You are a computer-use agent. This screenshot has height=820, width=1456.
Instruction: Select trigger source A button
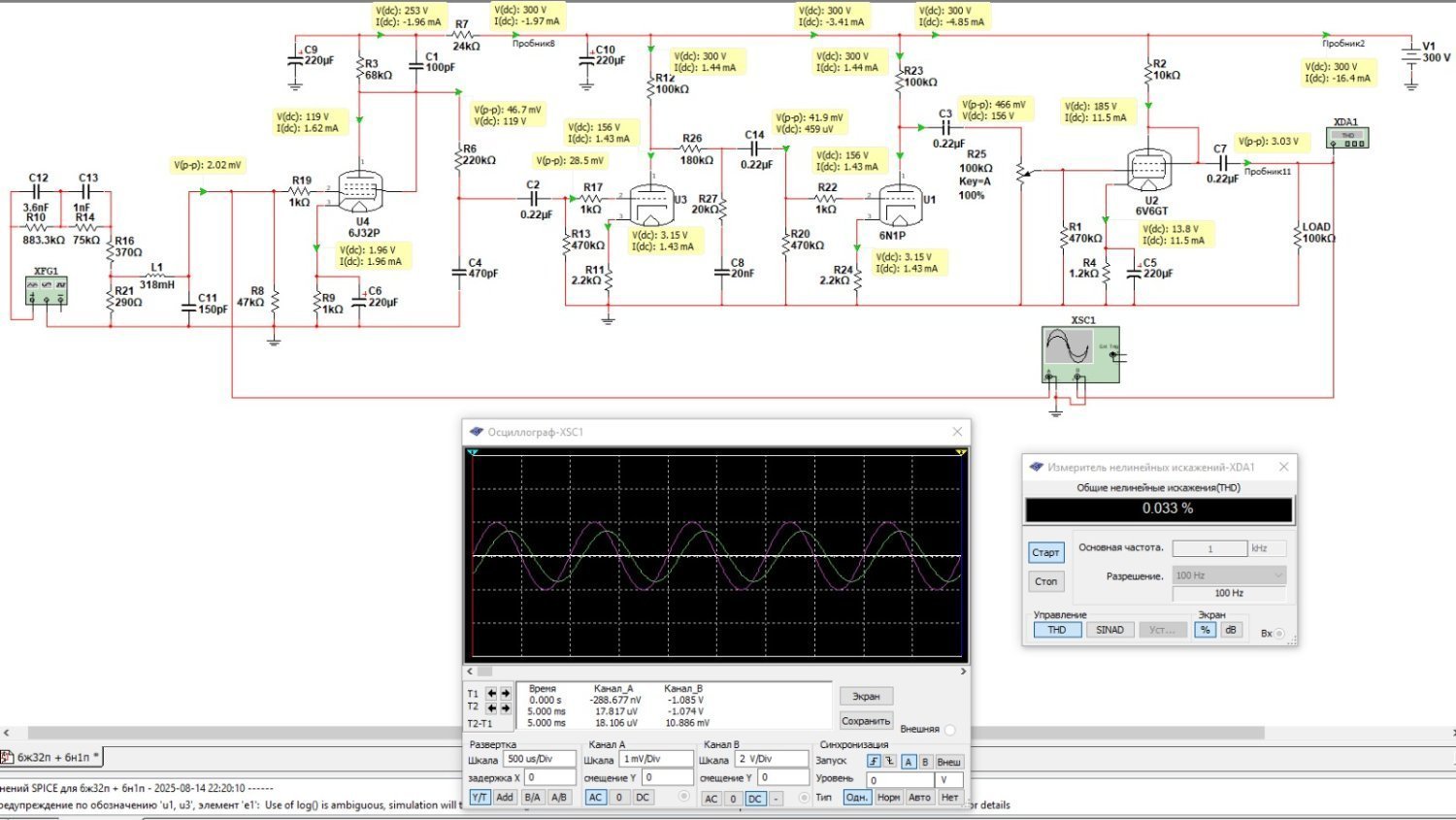[909, 762]
